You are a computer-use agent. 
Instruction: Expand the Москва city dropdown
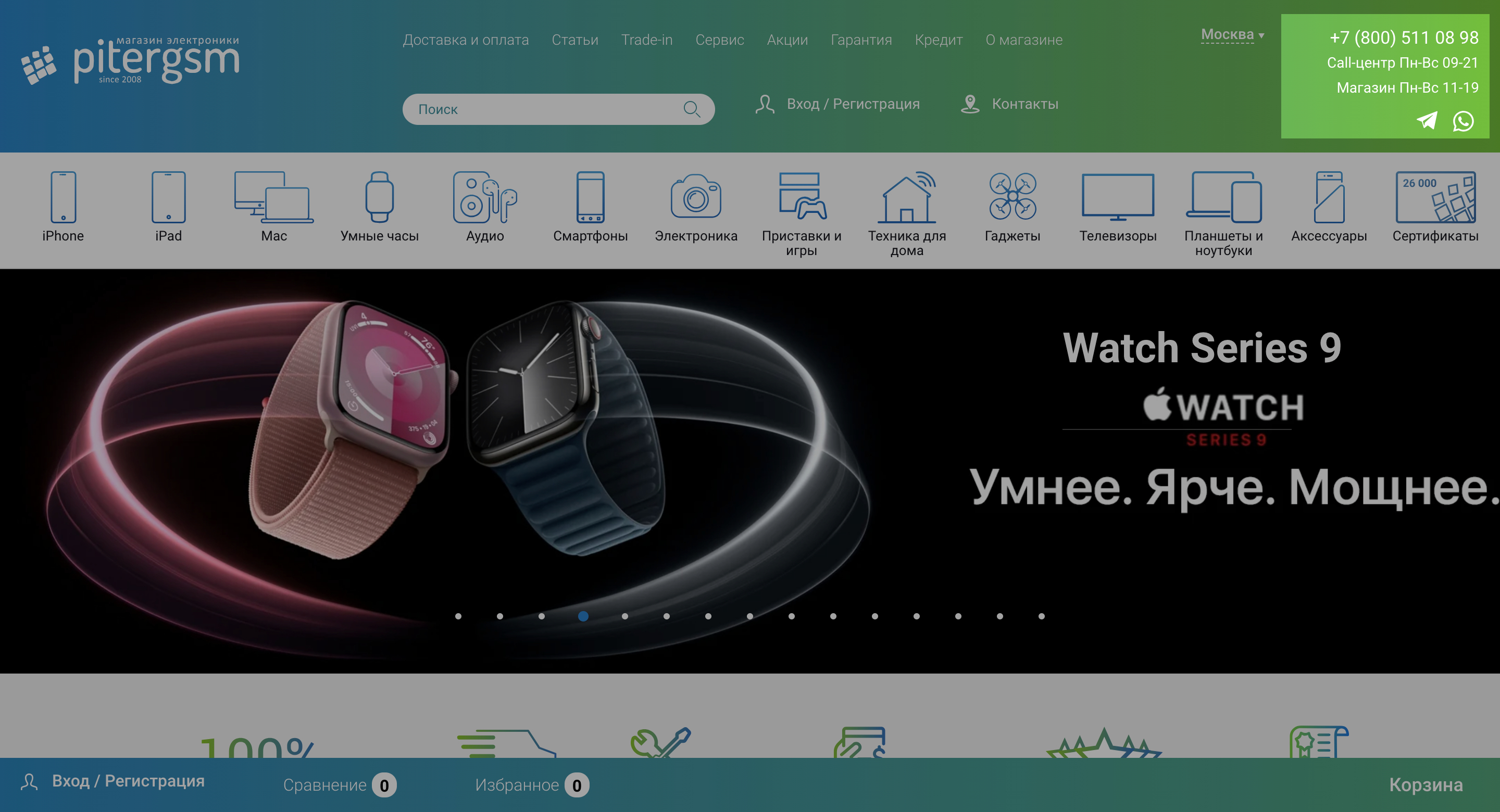coord(1232,34)
